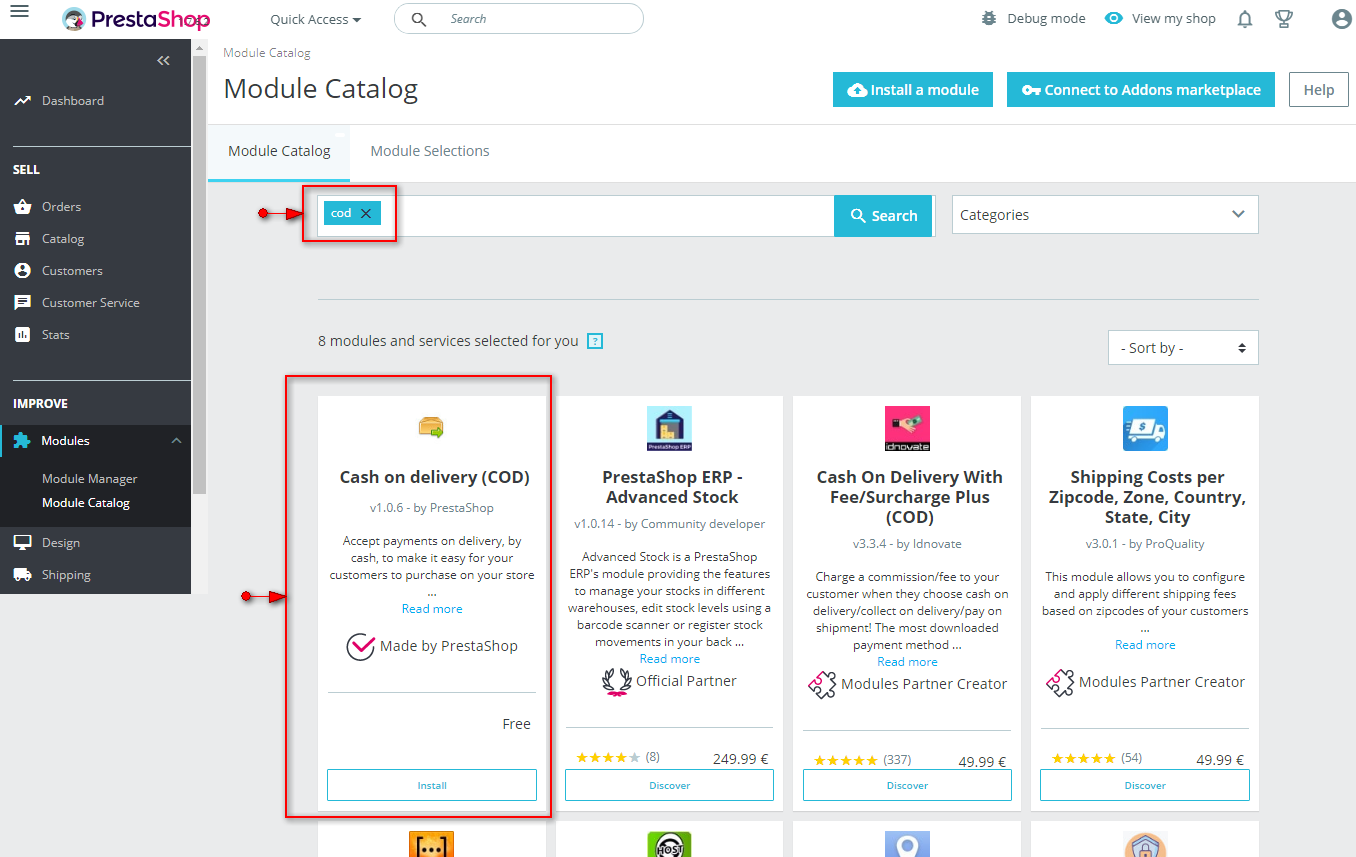Click the Catalog store icon
This screenshot has height=857, width=1356.
pyautogui.click(x=22, y=239)
